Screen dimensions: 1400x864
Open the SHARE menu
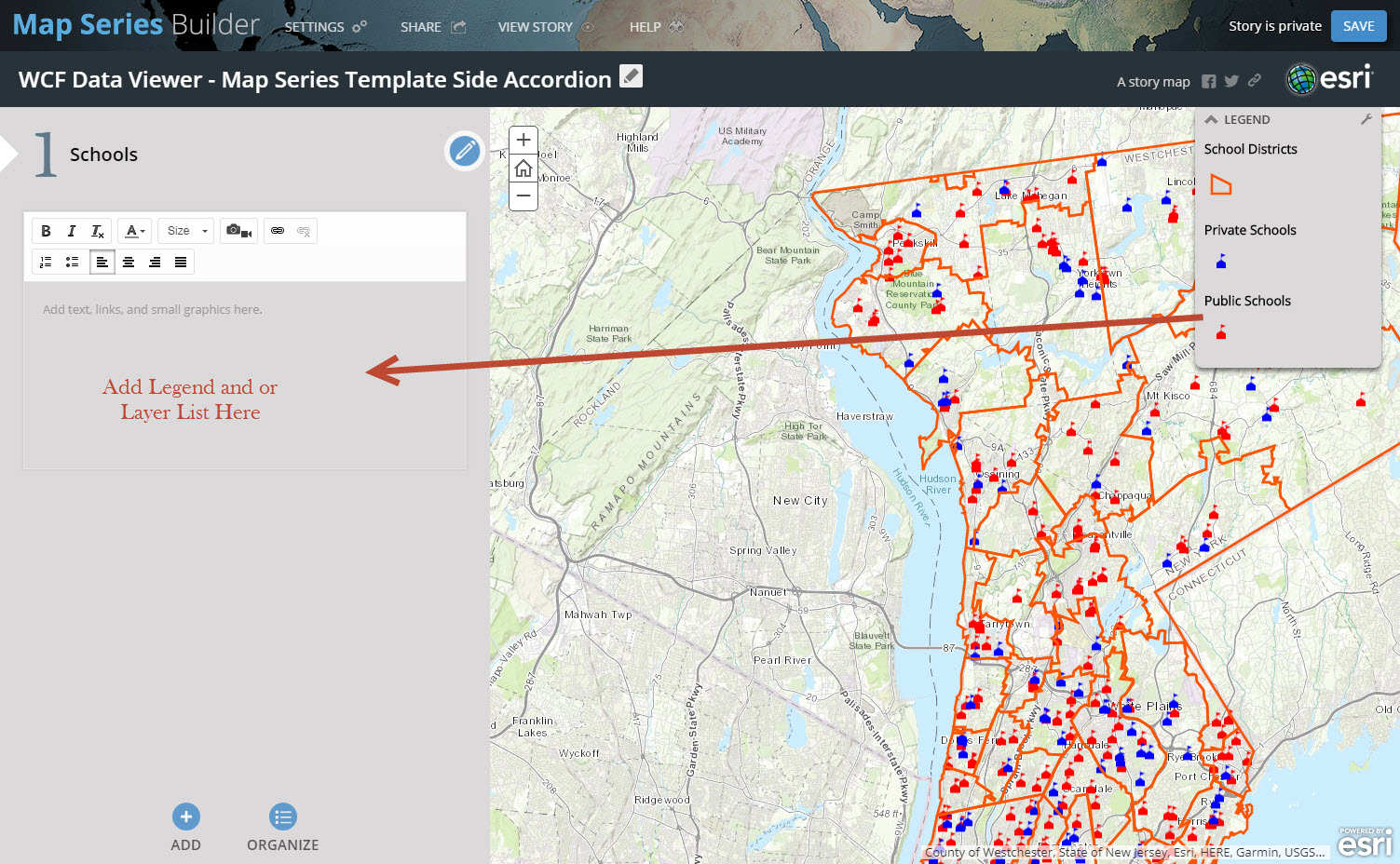(x=432, y=27)
